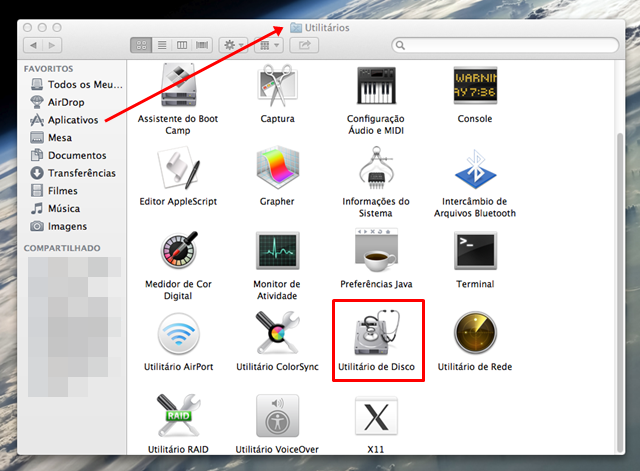Click into the Finder search field
Viewport: 640px width, 471px height.
505,45
